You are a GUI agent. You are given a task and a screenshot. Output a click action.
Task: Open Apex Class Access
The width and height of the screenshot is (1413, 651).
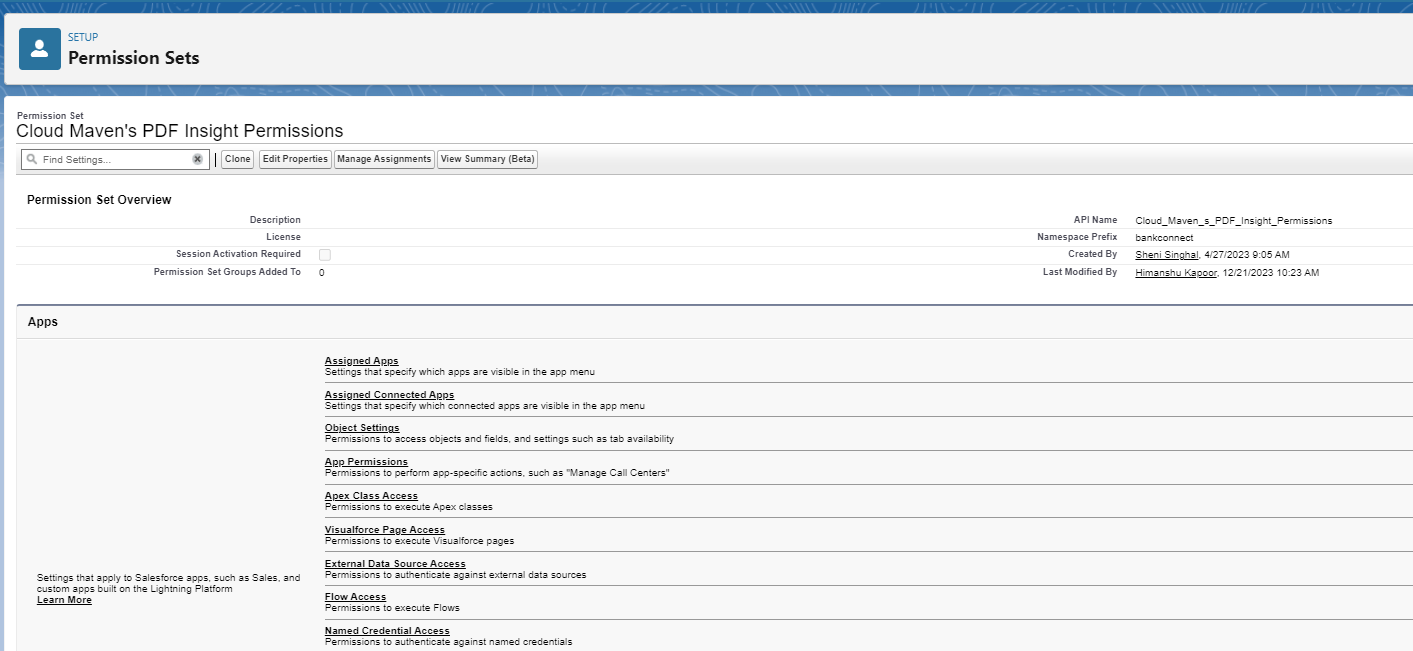click(x=371, y=496)
